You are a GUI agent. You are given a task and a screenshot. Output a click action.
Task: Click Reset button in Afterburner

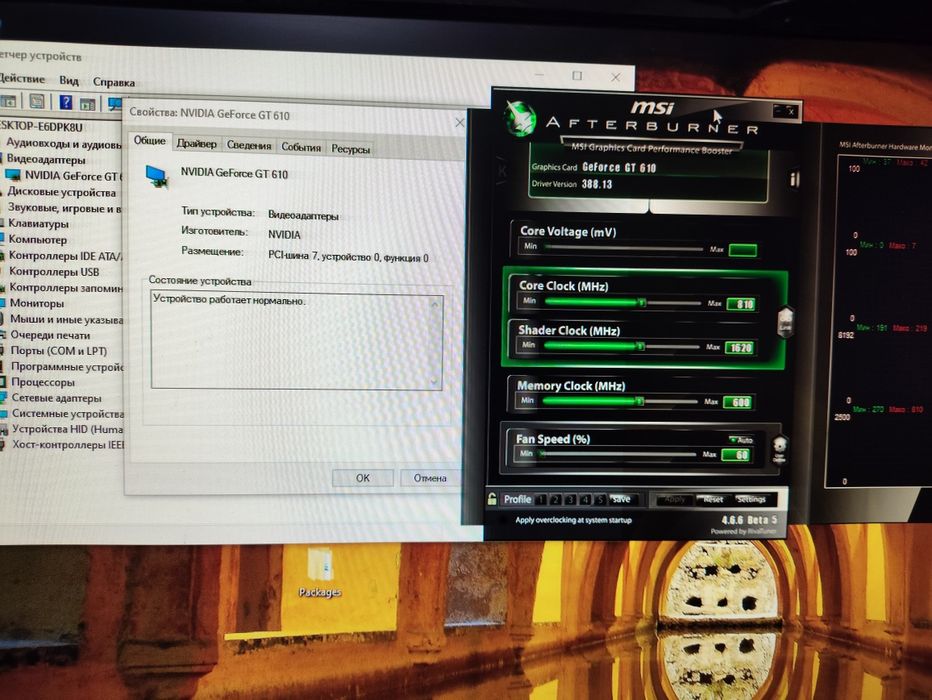coord(713,500)
